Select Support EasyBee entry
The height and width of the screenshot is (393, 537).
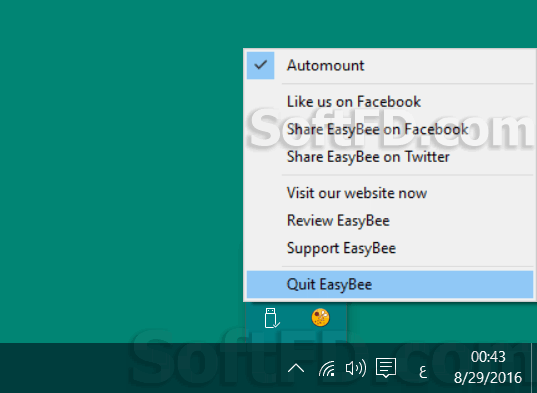pyautogui.click(x=390, y=248)
